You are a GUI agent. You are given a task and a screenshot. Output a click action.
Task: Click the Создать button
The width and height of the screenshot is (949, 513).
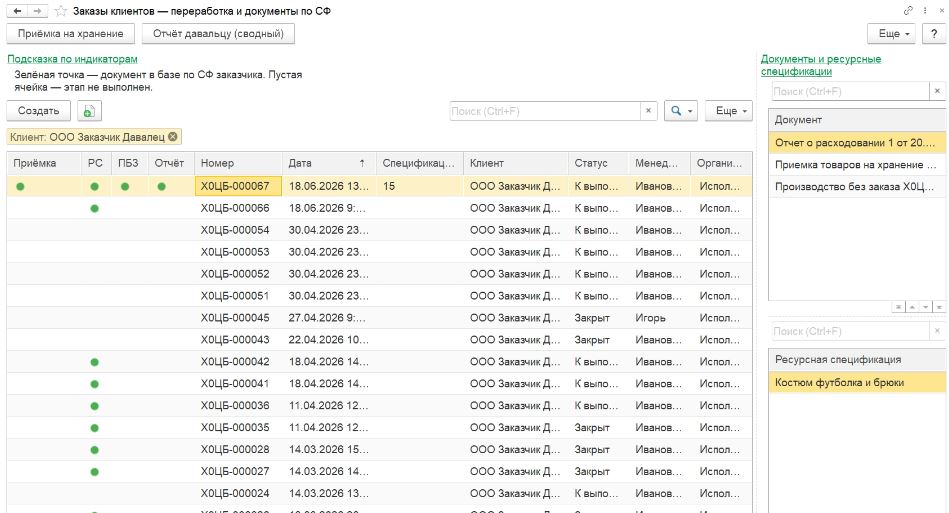pyautogui.click(x=38, y=111)
